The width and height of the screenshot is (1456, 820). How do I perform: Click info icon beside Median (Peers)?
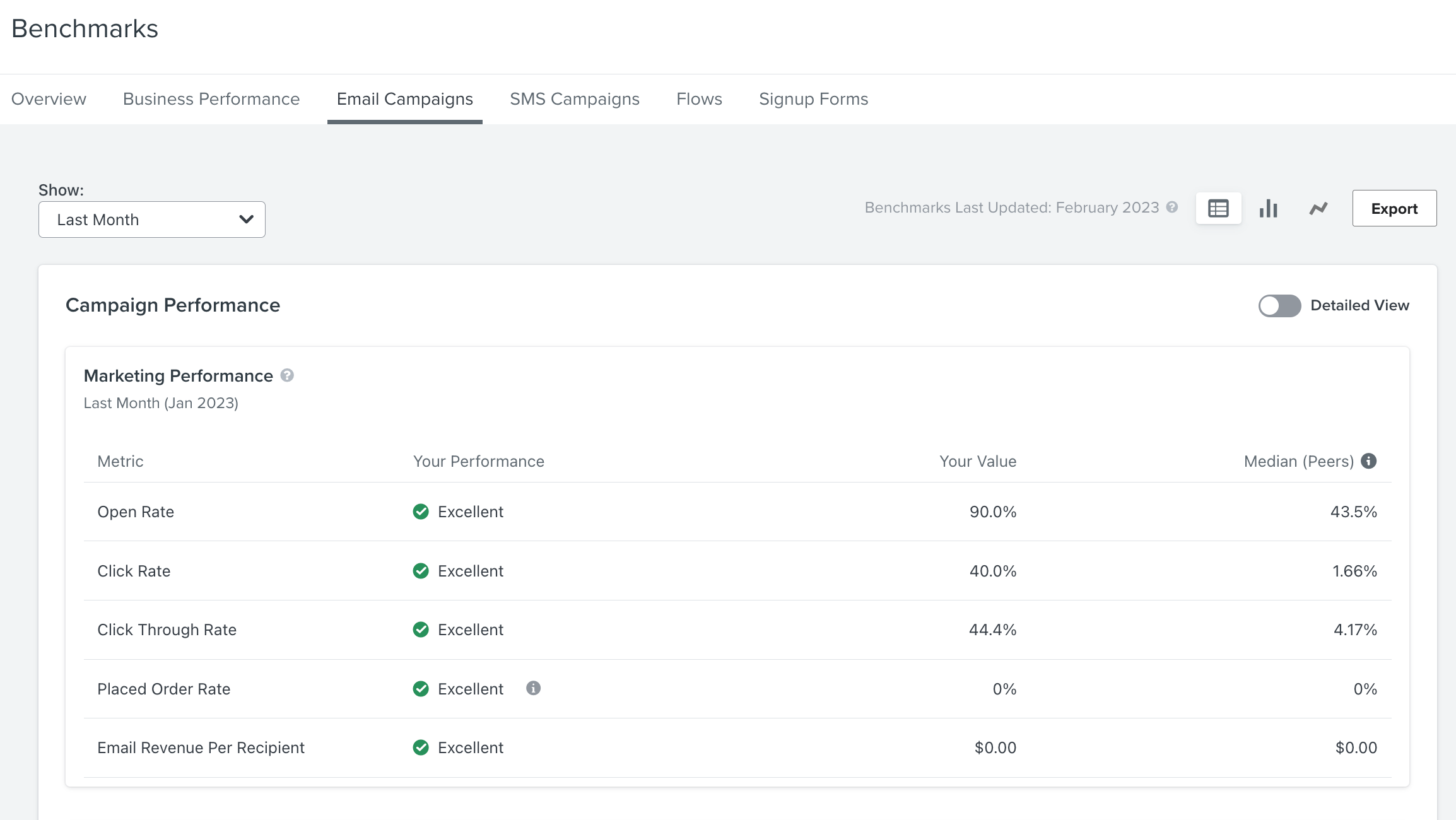tap(1368, 461)
